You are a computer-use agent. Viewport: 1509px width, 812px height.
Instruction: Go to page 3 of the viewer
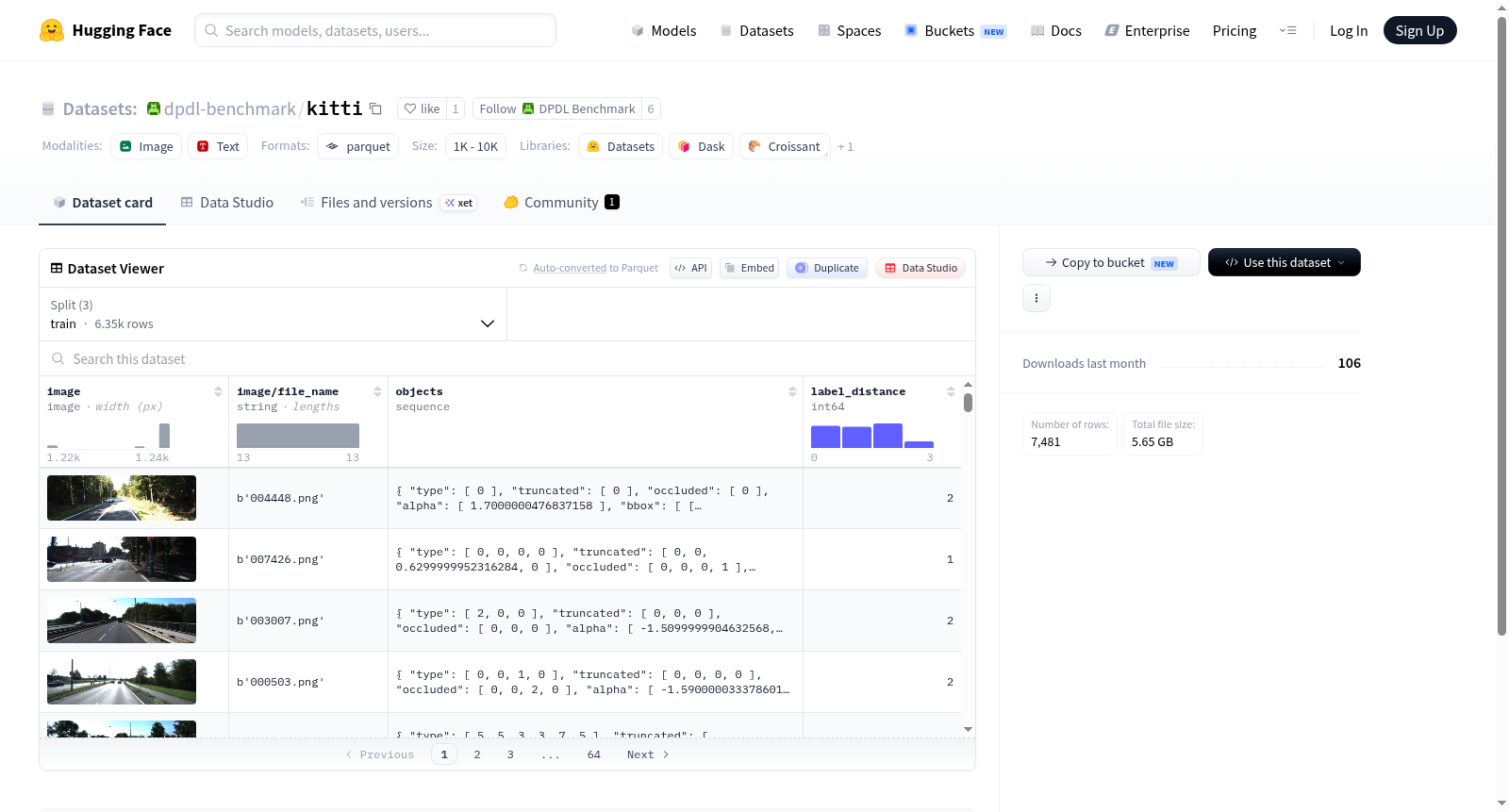coord(510,754)
